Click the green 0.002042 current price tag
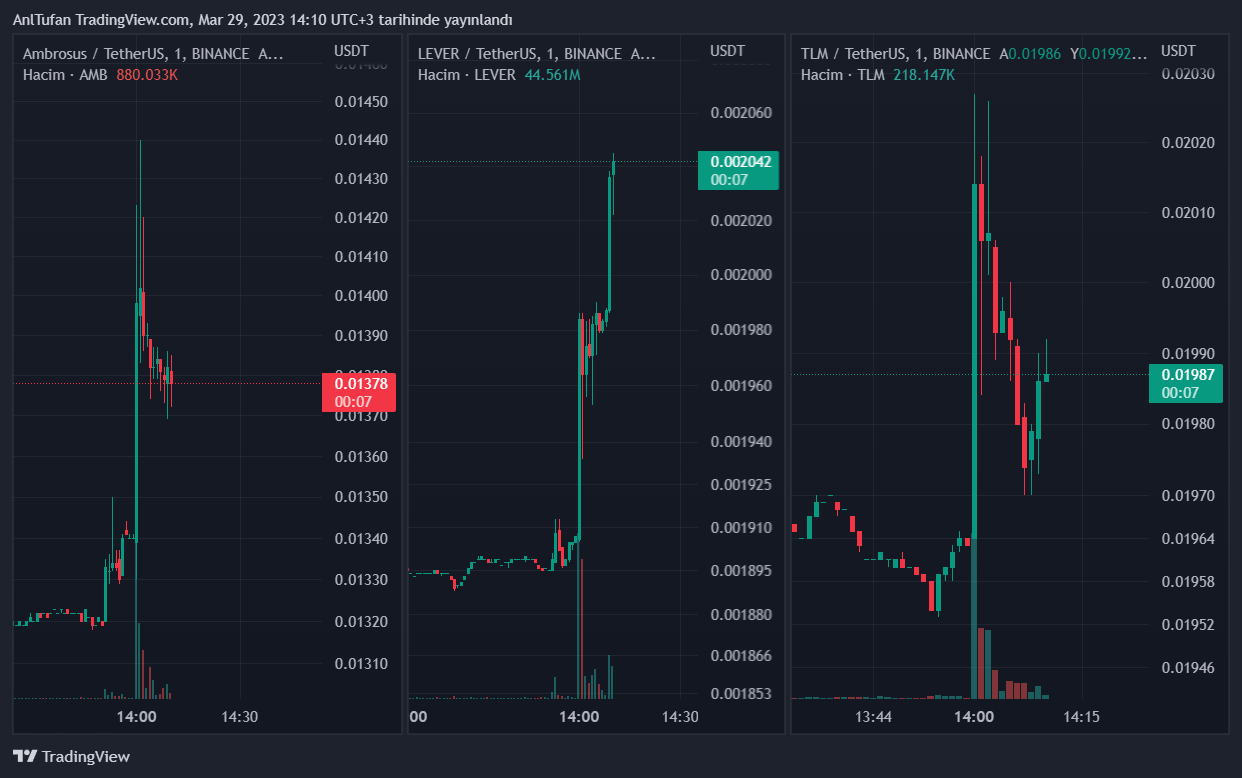 click(x=738, y=170)
